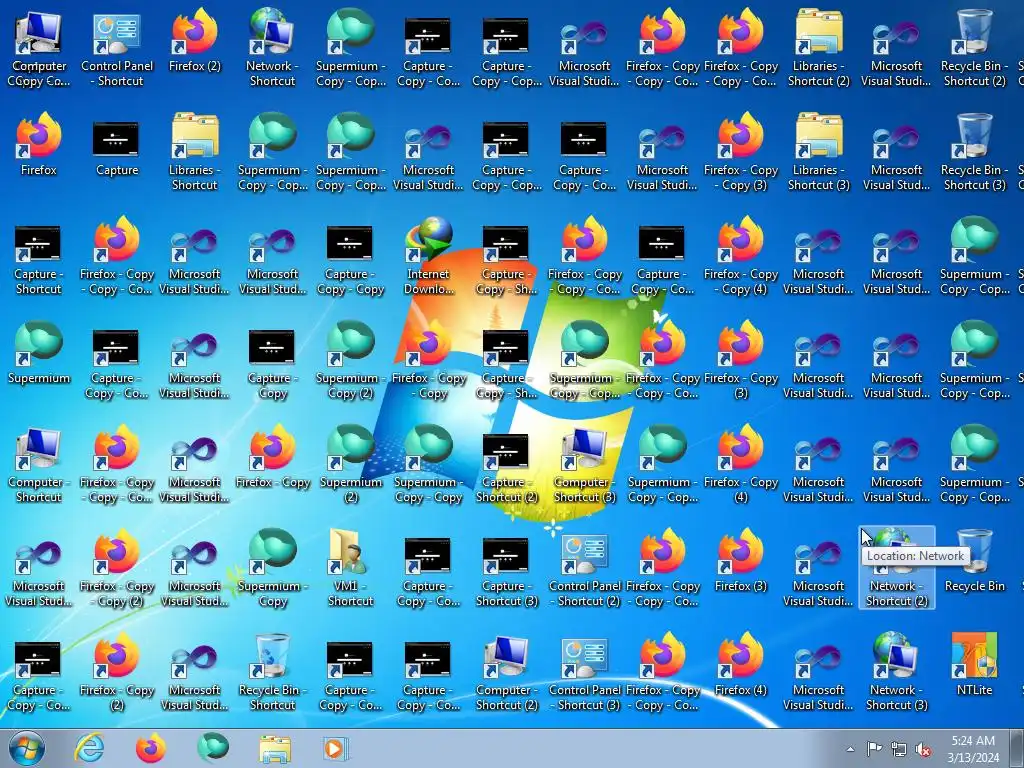Select Recycle Bin - Shortcut (2) icon
The height and width of the screenshot is (768, 1024).
click(x=974, y=47)
